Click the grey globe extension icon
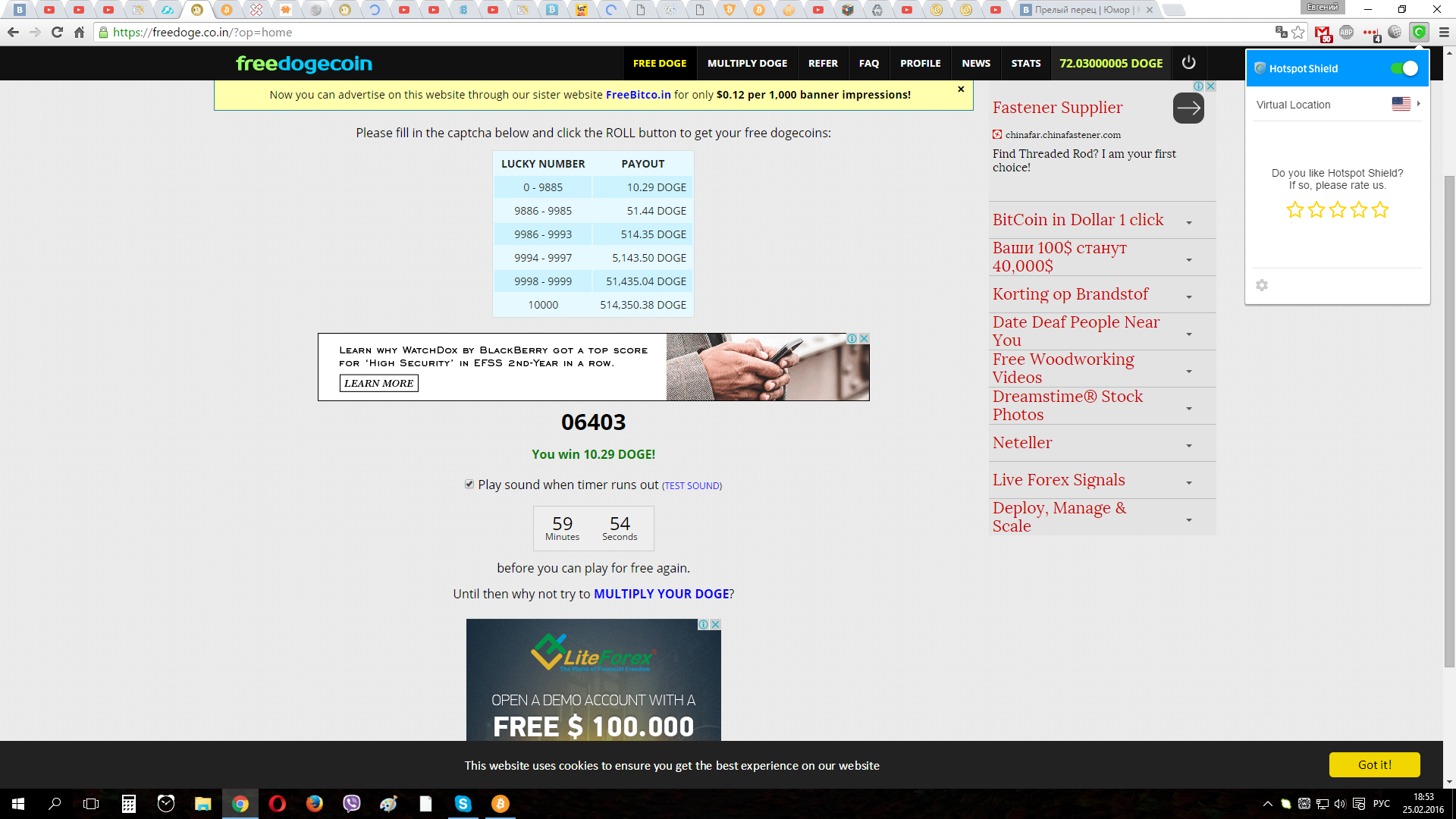The height and width of the screenshot is (819, 1456). click(x=1395, y=32)
